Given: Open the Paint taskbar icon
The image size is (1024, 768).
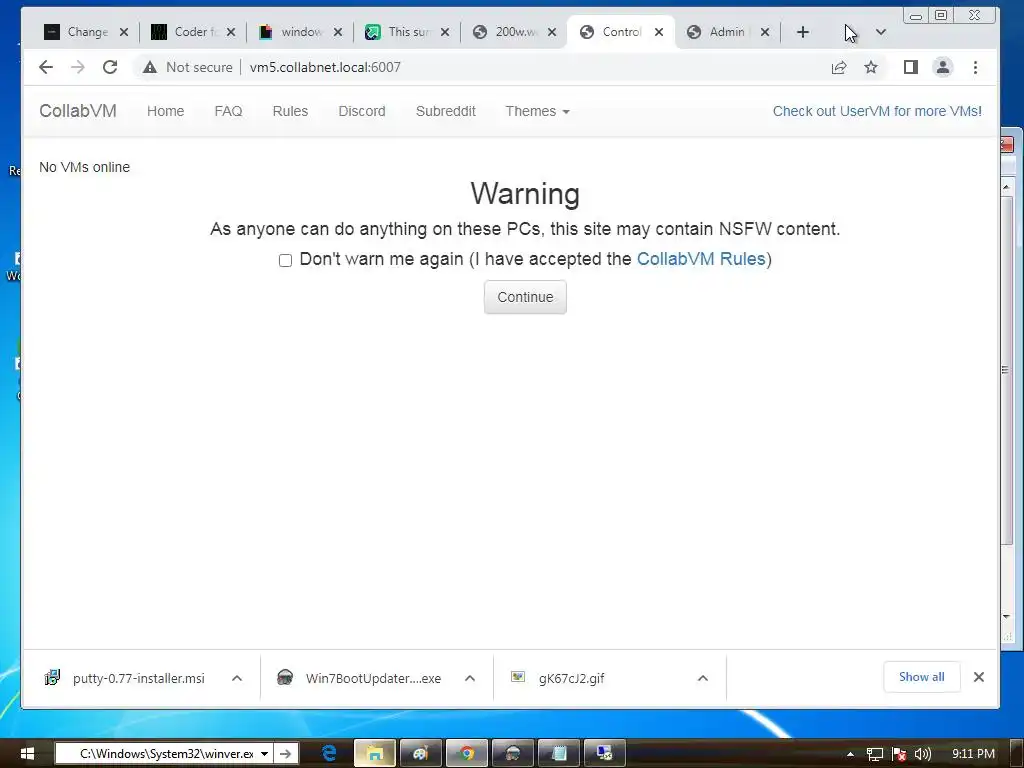Looking at the screenshot, I should pos(421,753).
